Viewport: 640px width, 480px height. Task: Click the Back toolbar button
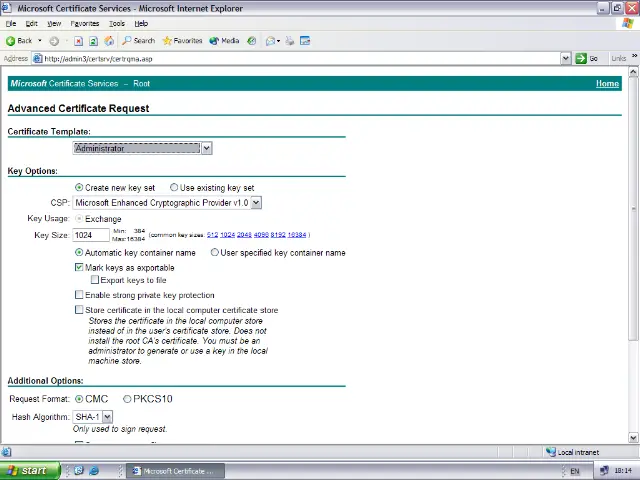19,41
